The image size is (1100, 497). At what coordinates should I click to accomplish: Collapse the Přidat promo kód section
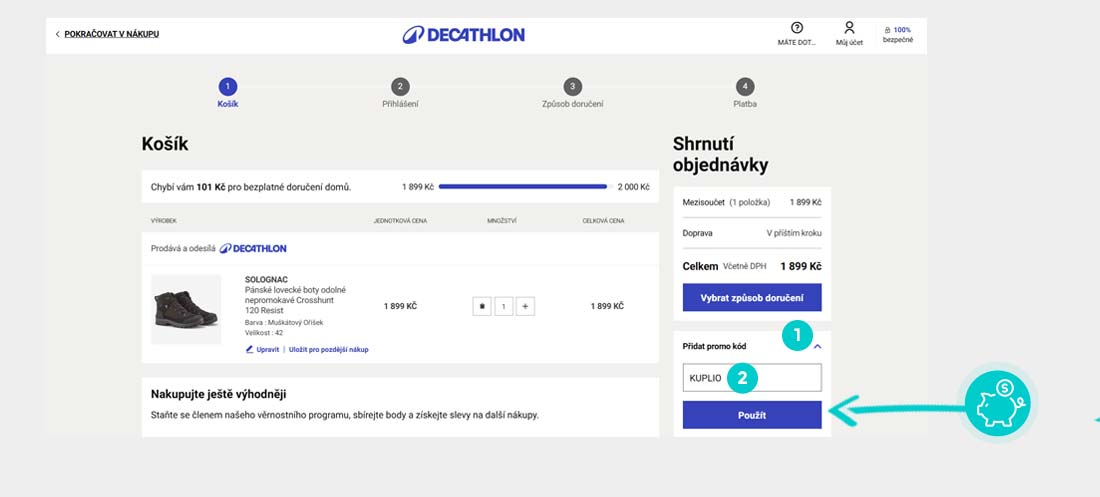point(817,346)
